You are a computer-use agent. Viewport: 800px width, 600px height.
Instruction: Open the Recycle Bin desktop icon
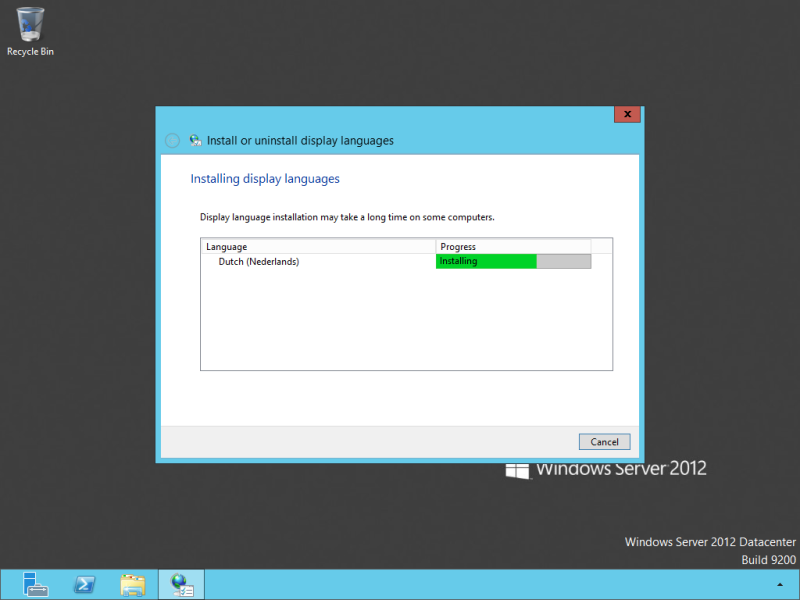tap(30, 32)
